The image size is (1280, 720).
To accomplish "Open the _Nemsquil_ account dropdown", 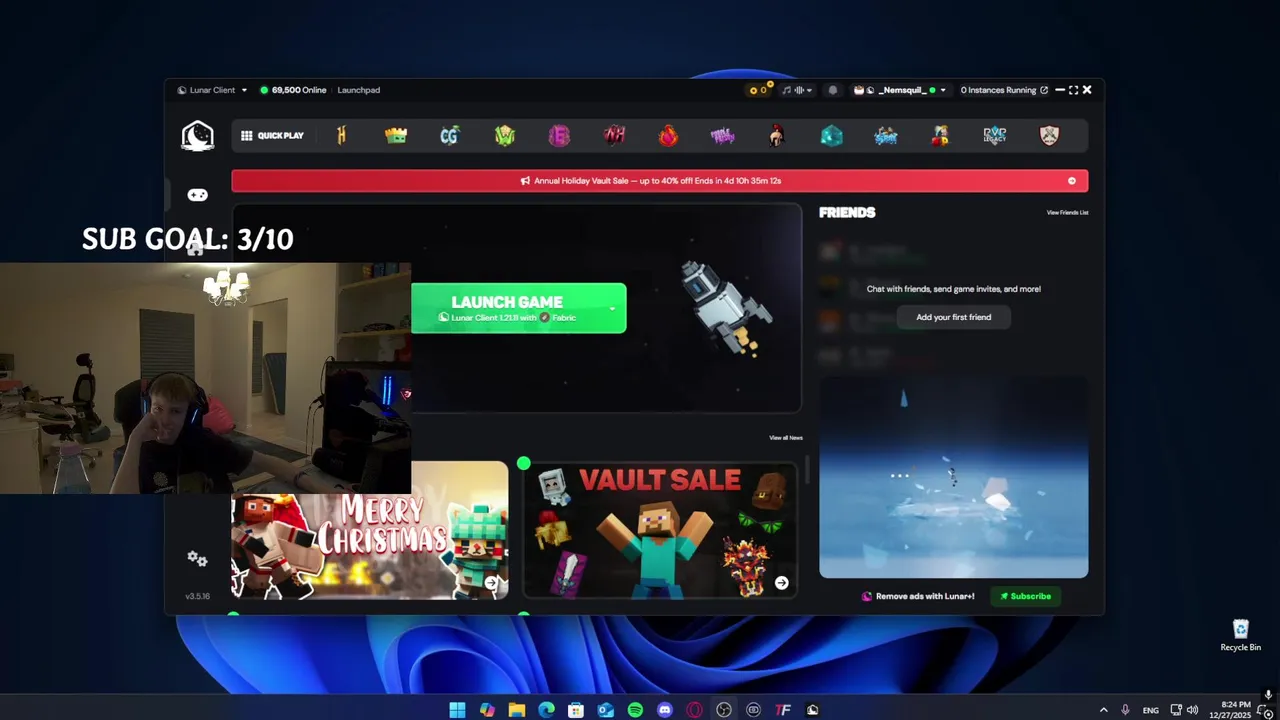I will pyautogui.click(x=899, y=90).
